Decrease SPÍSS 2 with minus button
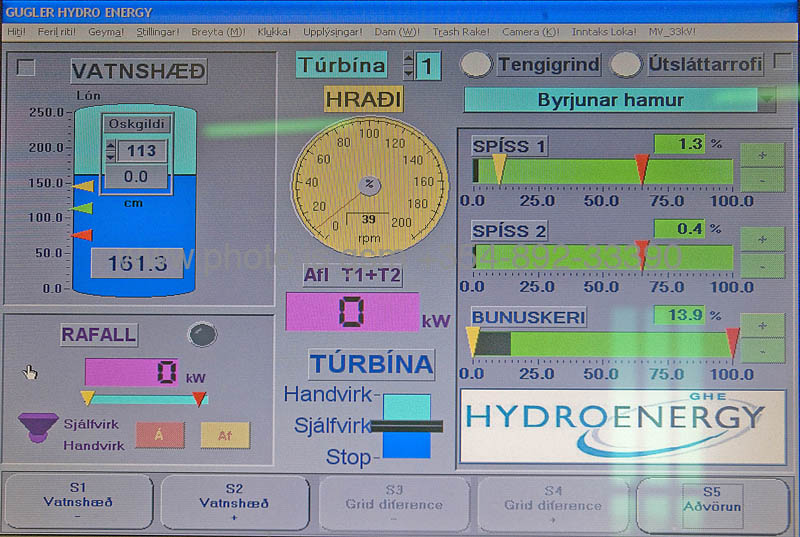800x537 pixels. (x=762, y=265)
